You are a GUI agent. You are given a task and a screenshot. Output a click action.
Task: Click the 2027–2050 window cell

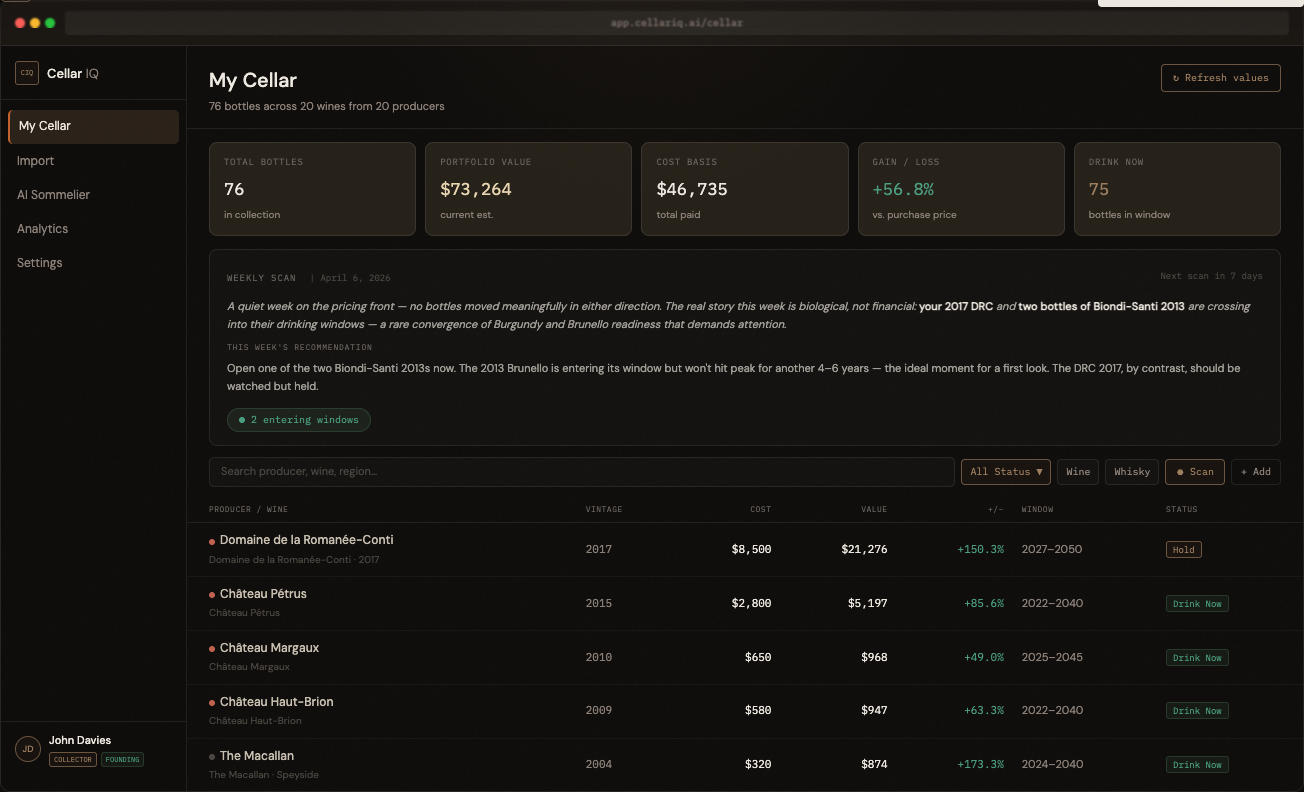[x=1052, y=550]
